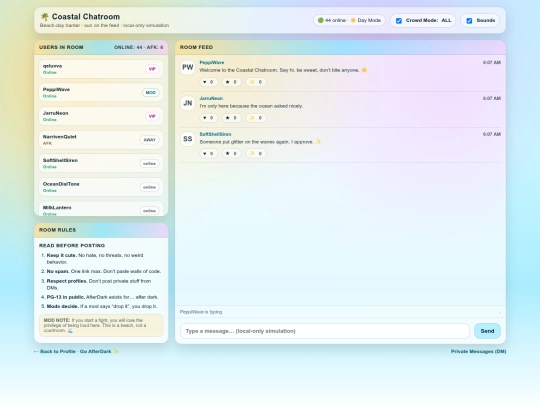
Task: Click 'PeppiWave is typing' indicator
Action: (201, 312)
